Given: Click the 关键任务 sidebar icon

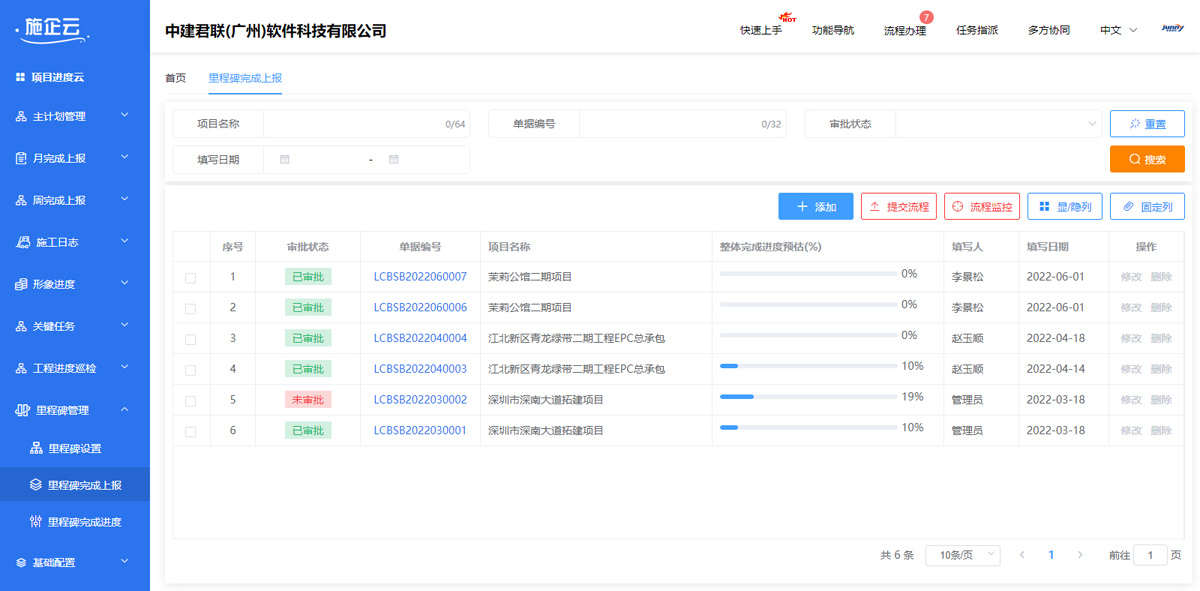Looking at the screenshot, I should pos(21,326).
